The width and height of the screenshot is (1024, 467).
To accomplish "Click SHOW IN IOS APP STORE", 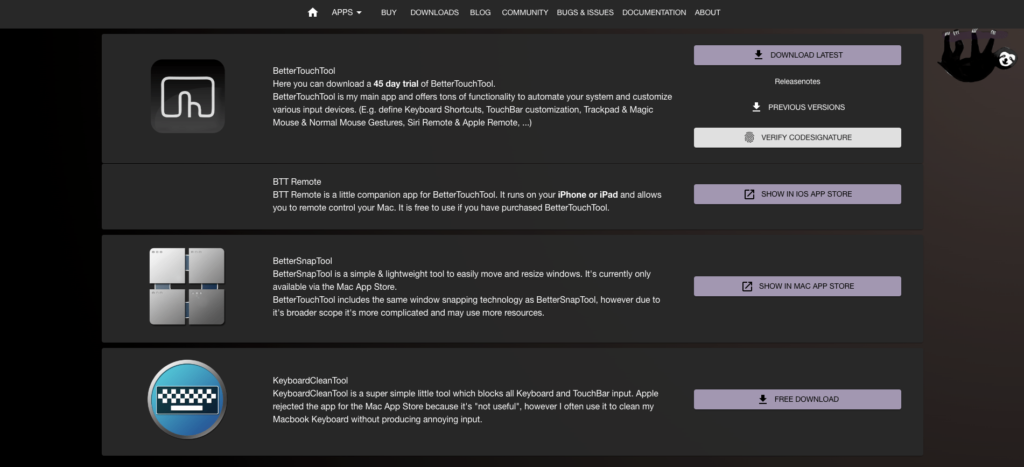I will [797, 194].
